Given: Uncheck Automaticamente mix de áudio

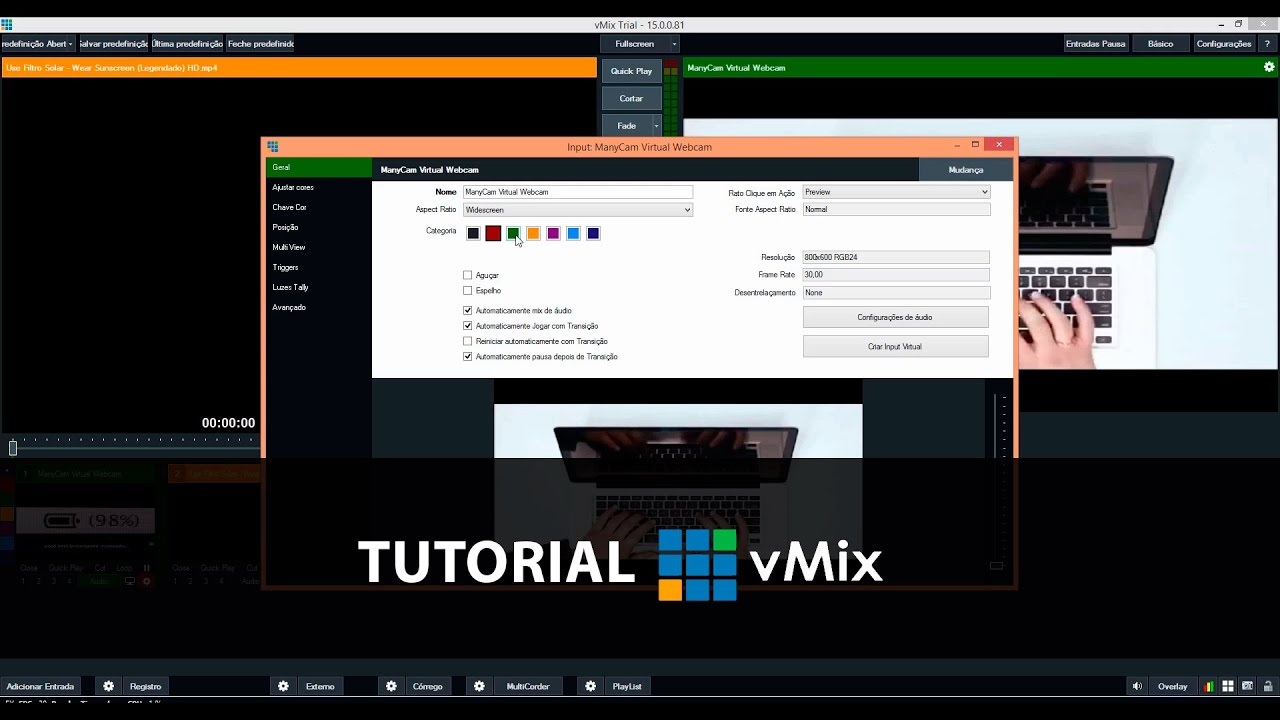Looking at the screenshot, I should [468, 311].
